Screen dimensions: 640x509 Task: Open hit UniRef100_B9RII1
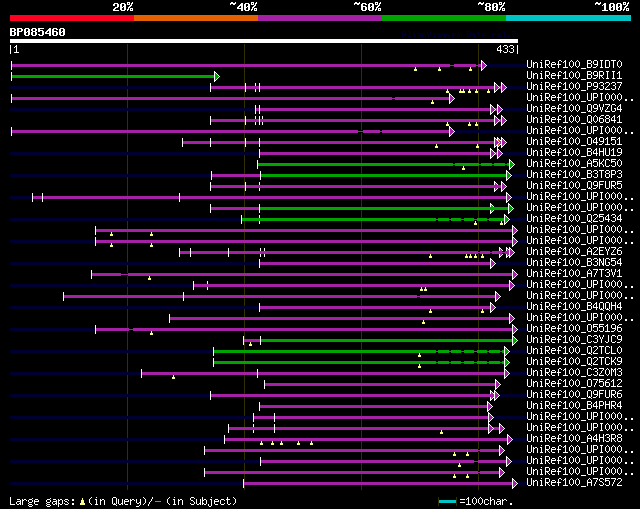[574, 75]
